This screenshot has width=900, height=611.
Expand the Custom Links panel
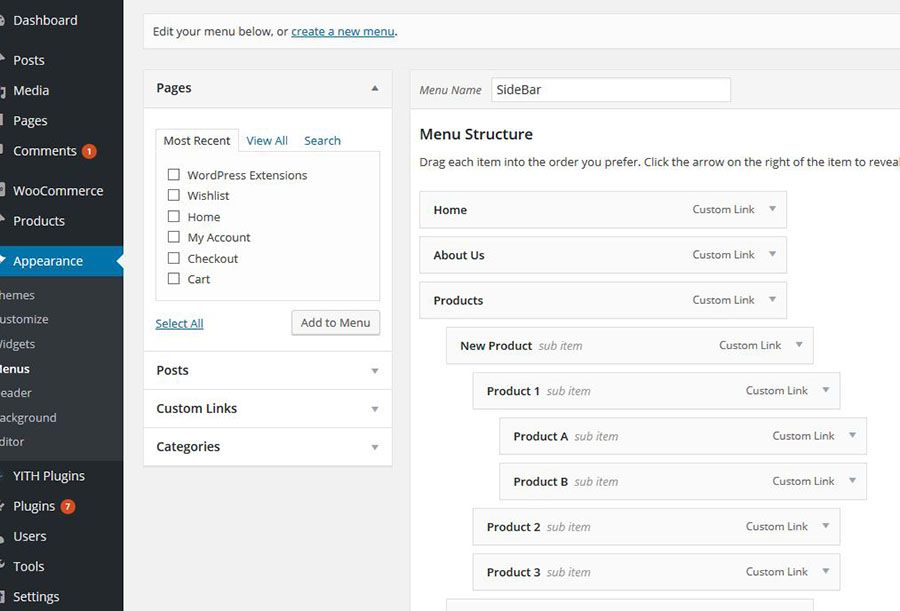374,409
